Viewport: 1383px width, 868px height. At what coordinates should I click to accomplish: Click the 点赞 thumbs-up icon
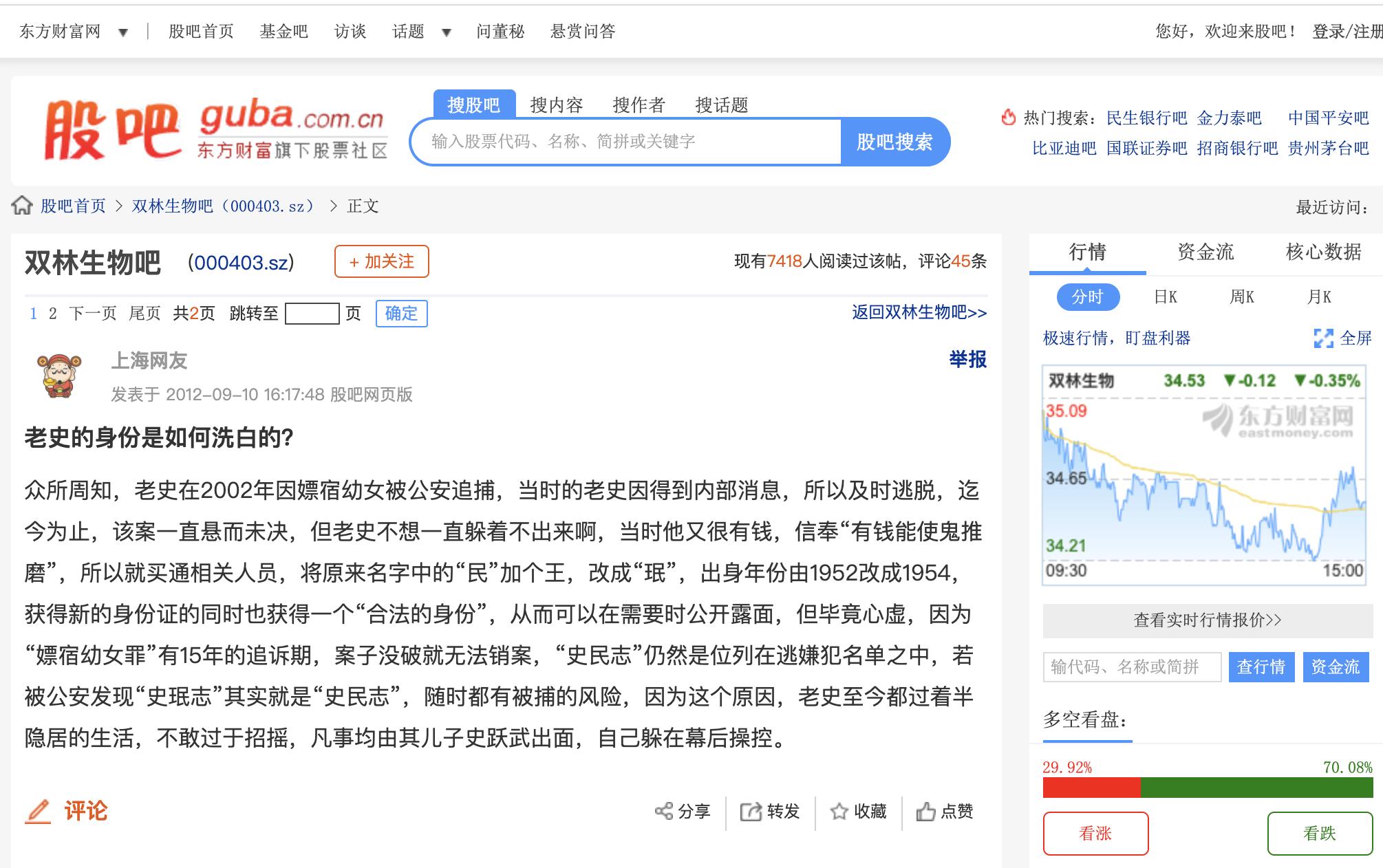925,812
